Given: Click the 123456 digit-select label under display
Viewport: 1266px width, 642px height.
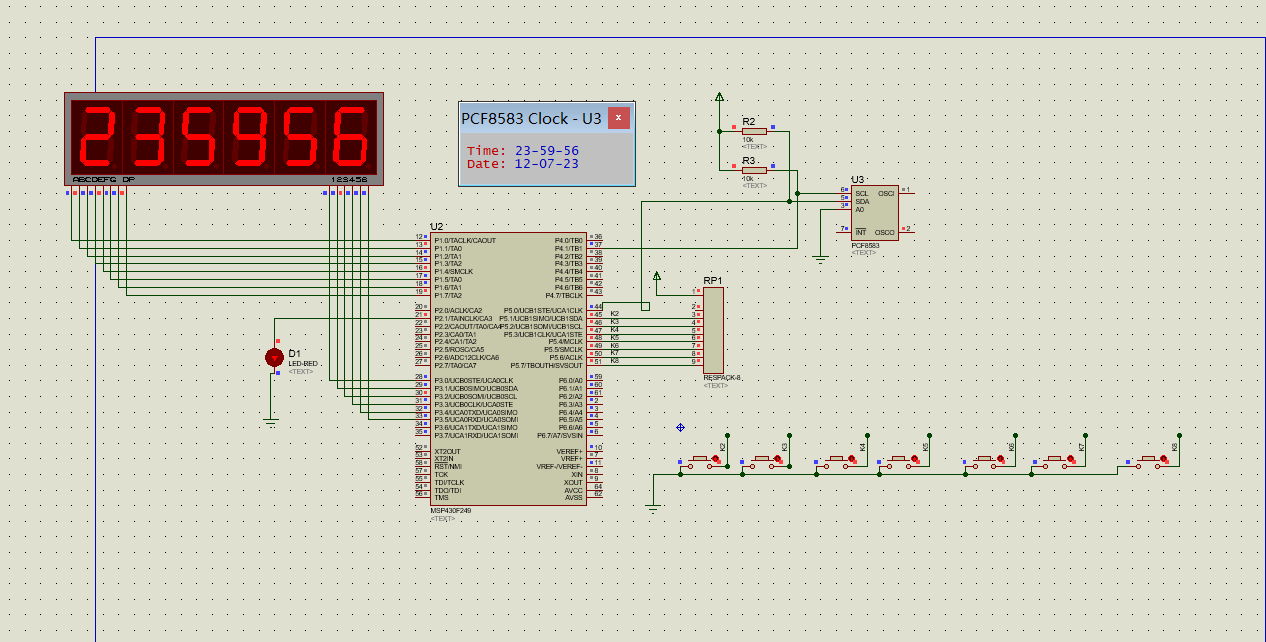Looking at the screenshot, I should click(x=349, y=180).
